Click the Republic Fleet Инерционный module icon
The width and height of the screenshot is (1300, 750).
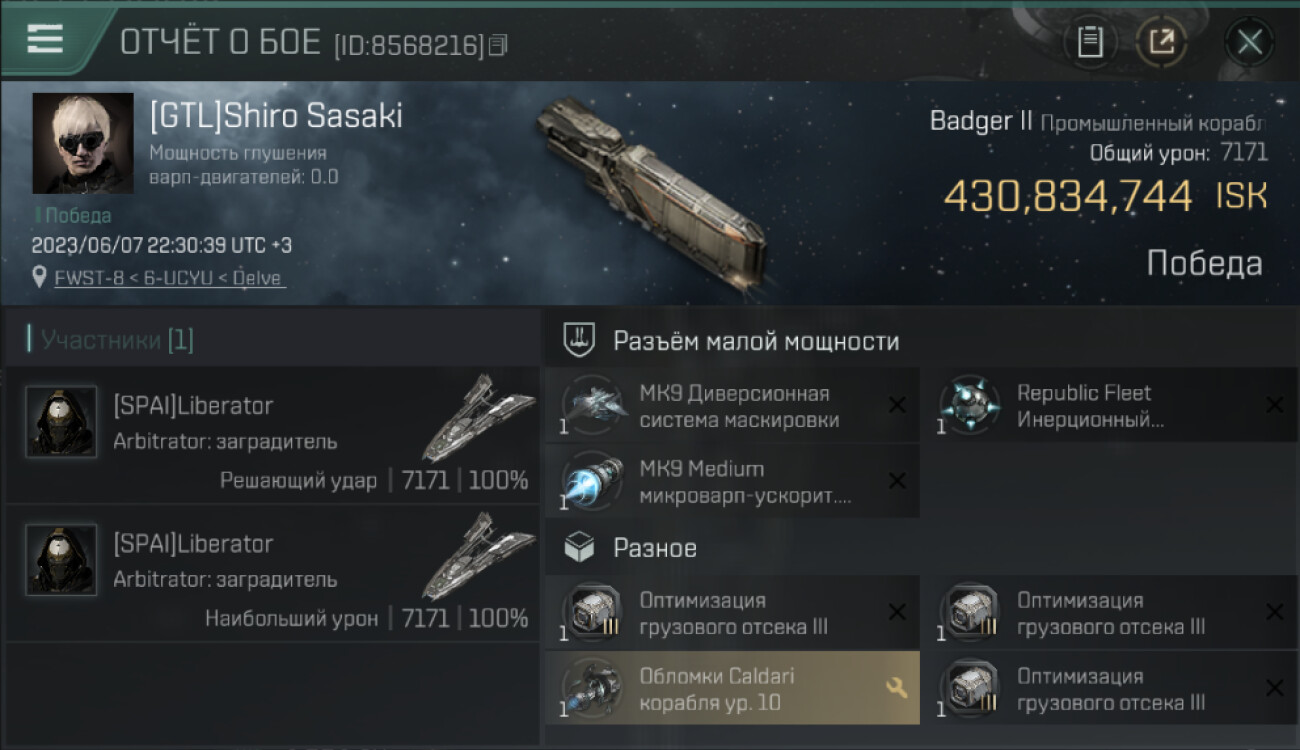[970, 405]
